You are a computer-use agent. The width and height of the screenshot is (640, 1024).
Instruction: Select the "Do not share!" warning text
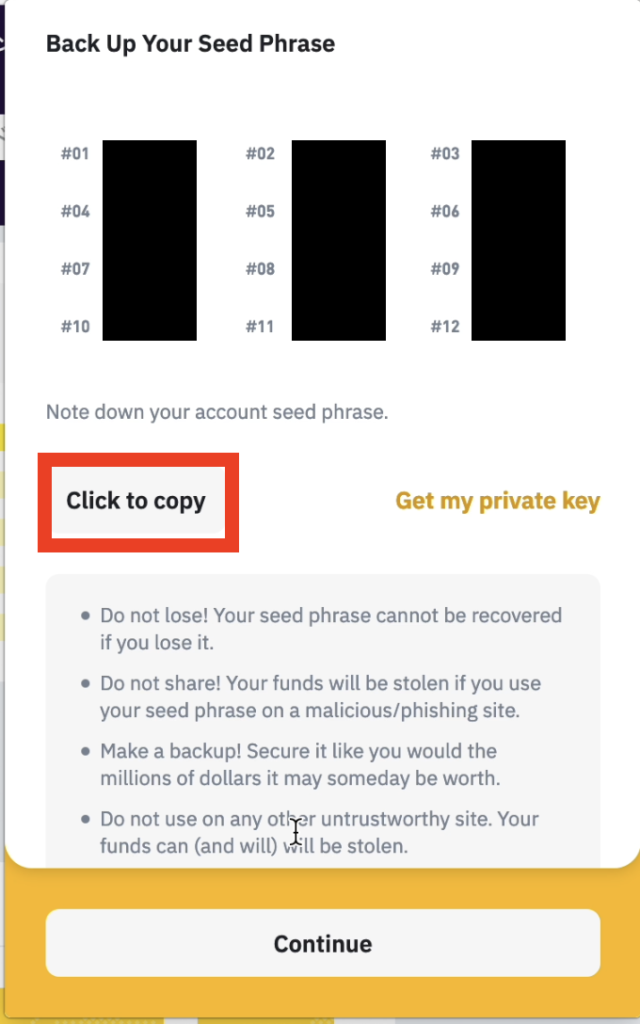[x=320, y=697]
